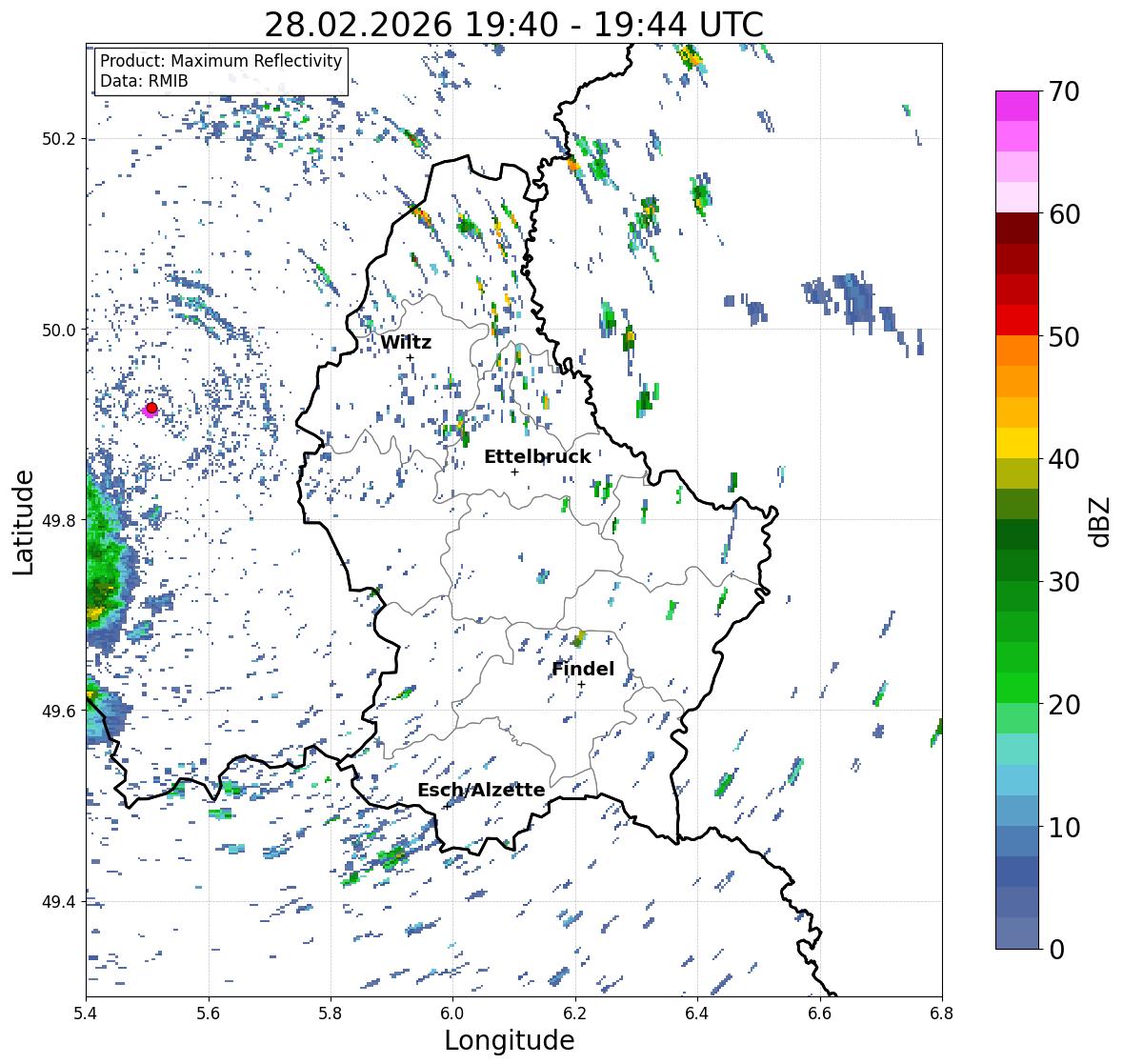
Task: Click the timestamp title 28.02.2026 19:40 - 19:44 UTC
Action: [513, 25]
